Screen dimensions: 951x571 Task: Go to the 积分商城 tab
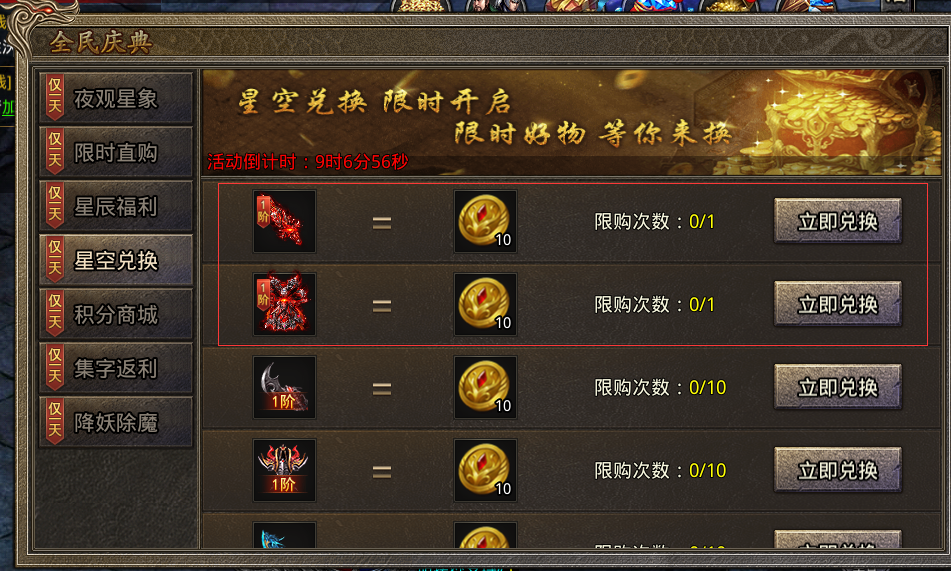(x=116, y=314)
